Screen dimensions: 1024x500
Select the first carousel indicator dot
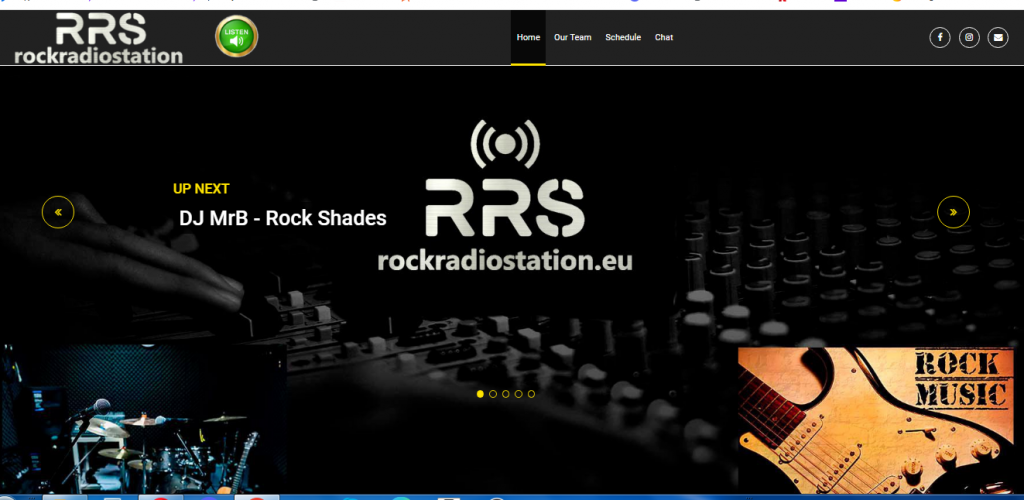pyautogui.click(x=480, y=394)
